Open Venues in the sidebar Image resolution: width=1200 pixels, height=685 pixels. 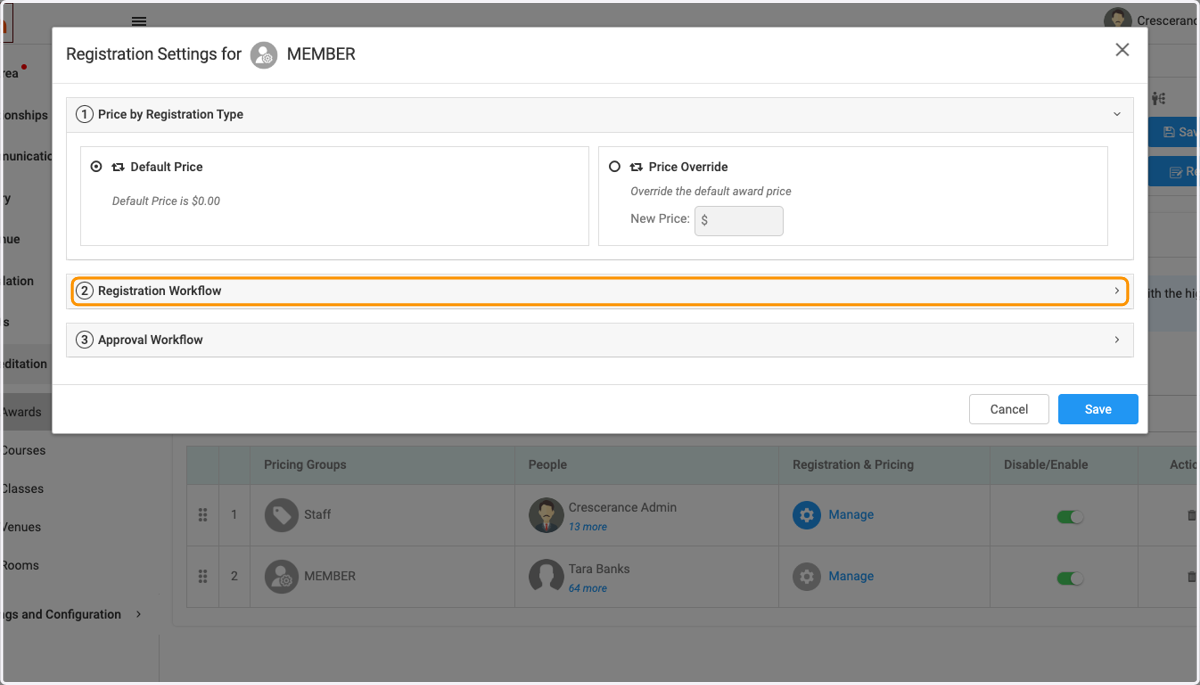click(x=21, y=527)
